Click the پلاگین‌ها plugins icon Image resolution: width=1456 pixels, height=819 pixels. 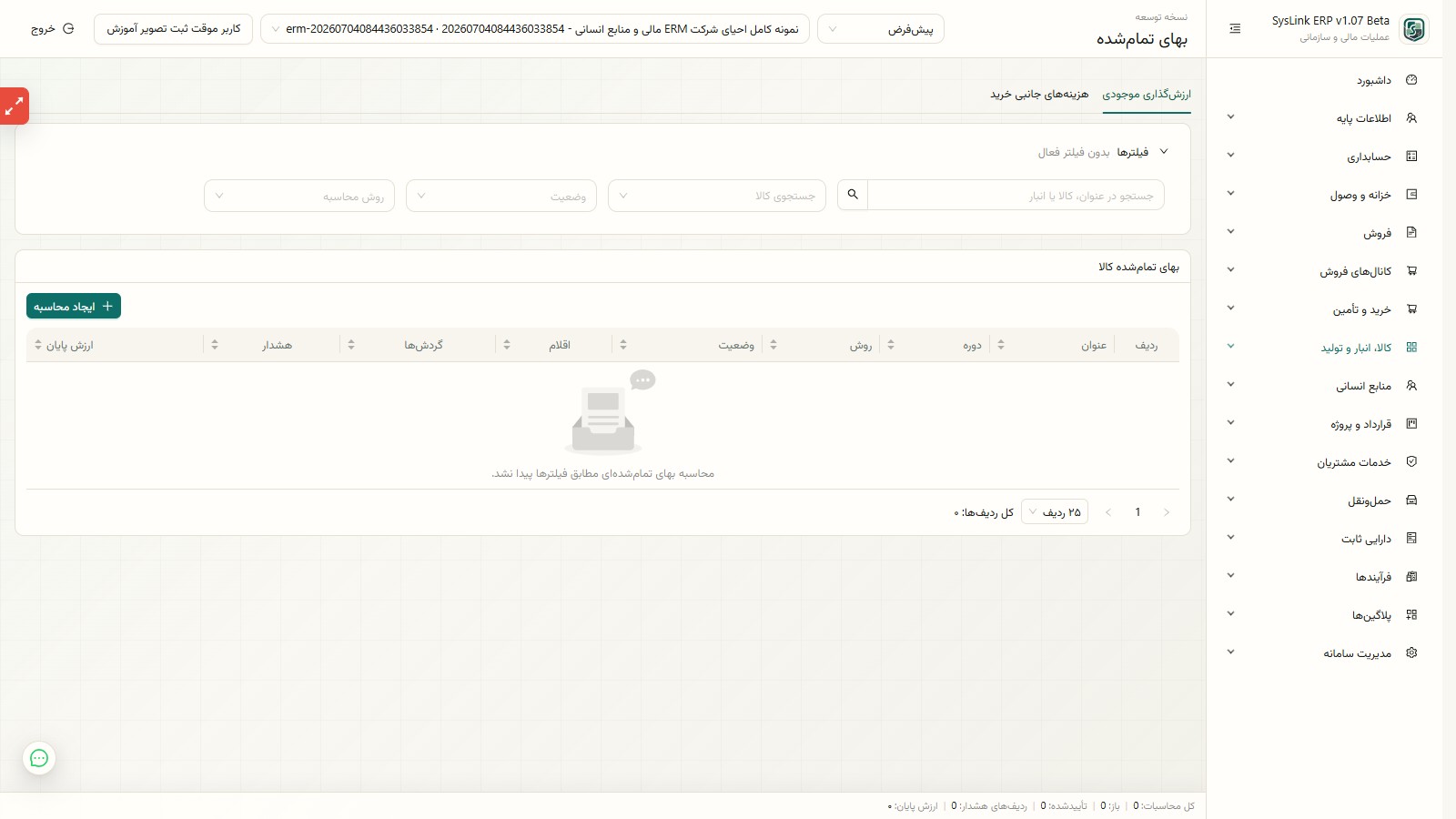tap(1411, 615)
